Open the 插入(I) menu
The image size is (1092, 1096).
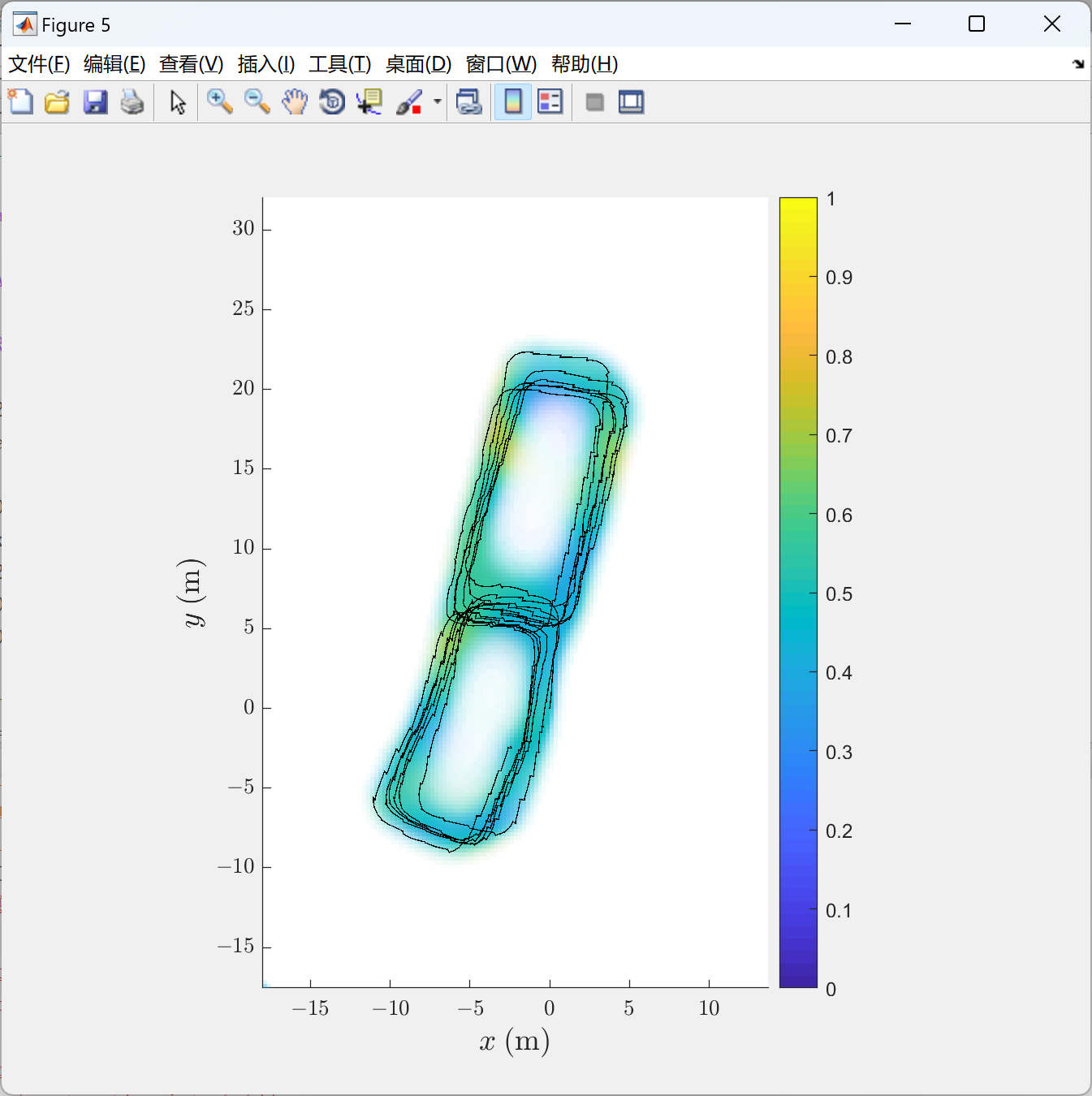[x=266, y=64]
